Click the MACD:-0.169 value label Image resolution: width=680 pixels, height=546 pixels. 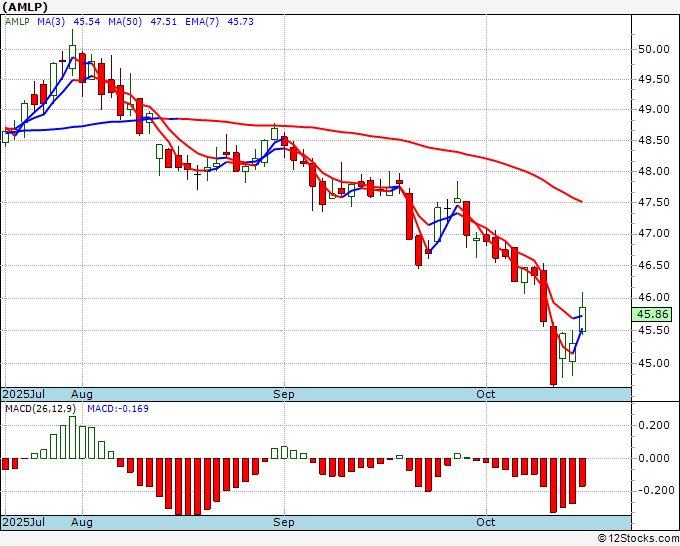pos(118,409)
